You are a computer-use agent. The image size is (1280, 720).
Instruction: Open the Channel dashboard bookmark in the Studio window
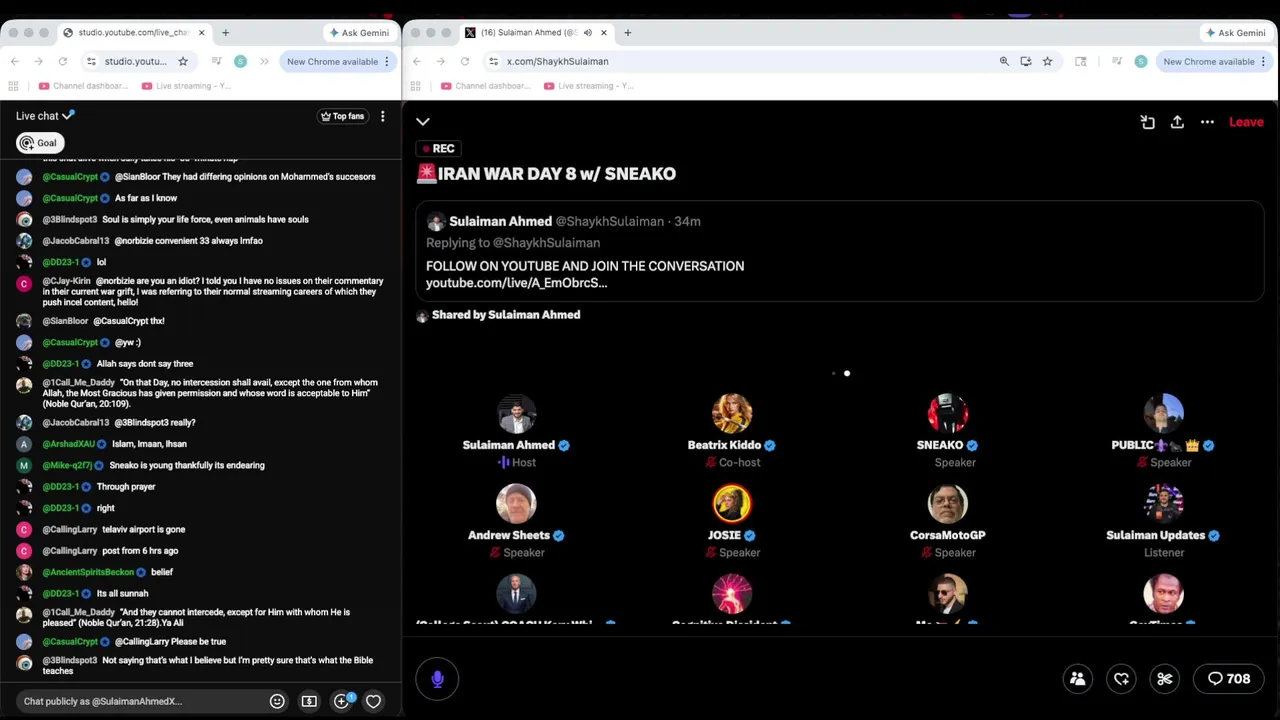point(82,86)
